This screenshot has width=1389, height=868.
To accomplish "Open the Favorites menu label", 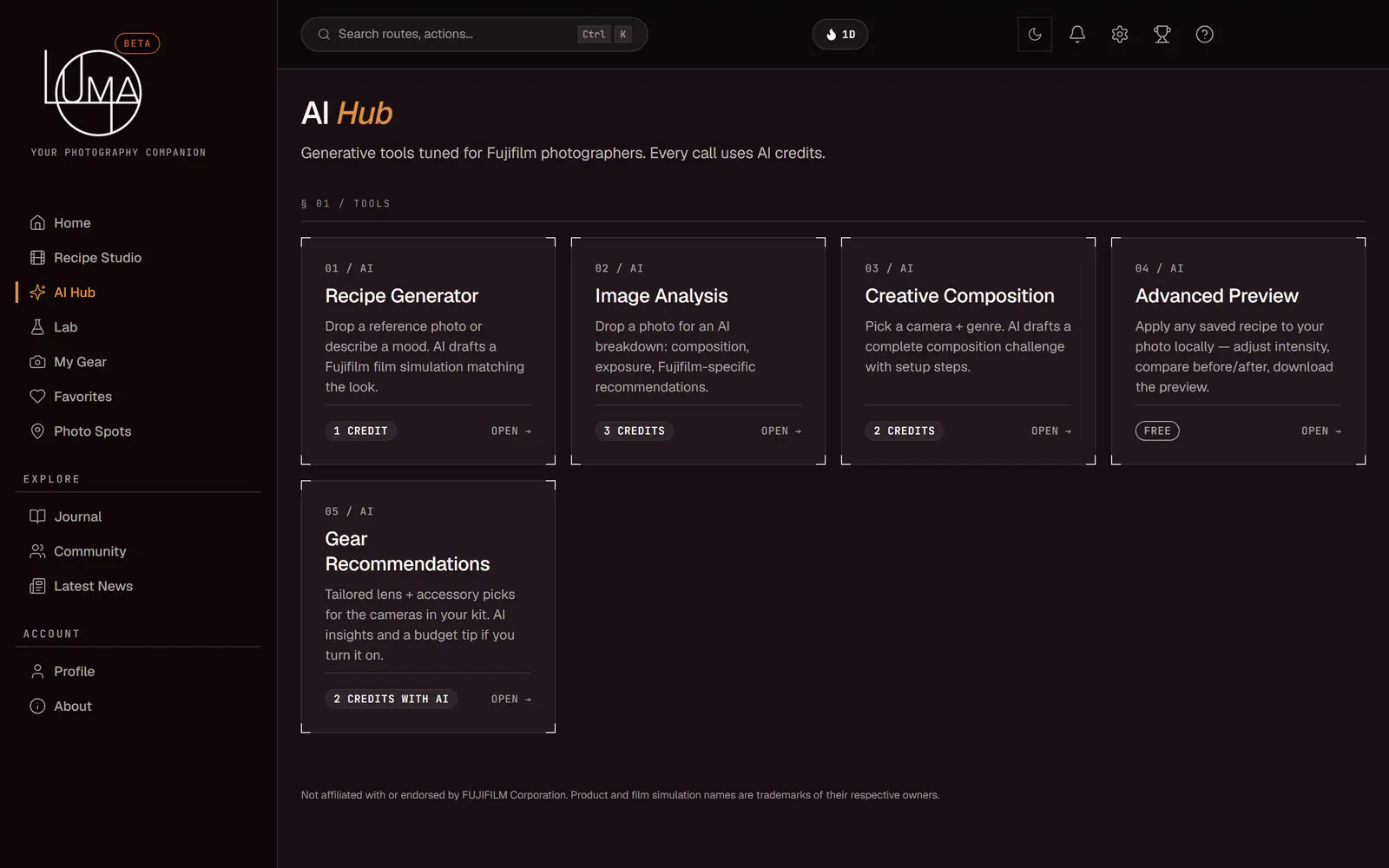I will click(82, 397).
